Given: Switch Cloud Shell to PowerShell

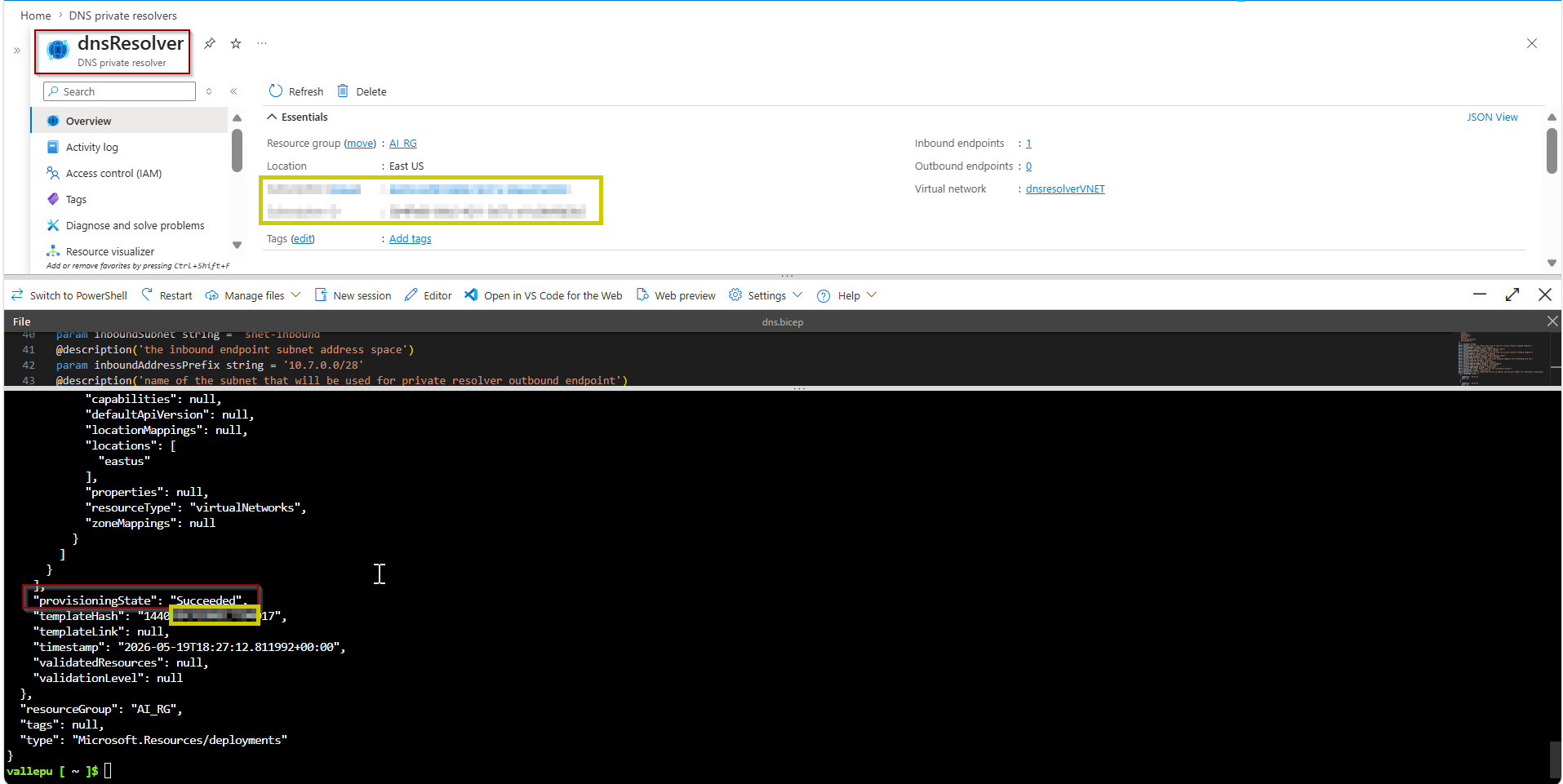Looking at the screenshot, I should click(69, 295).
